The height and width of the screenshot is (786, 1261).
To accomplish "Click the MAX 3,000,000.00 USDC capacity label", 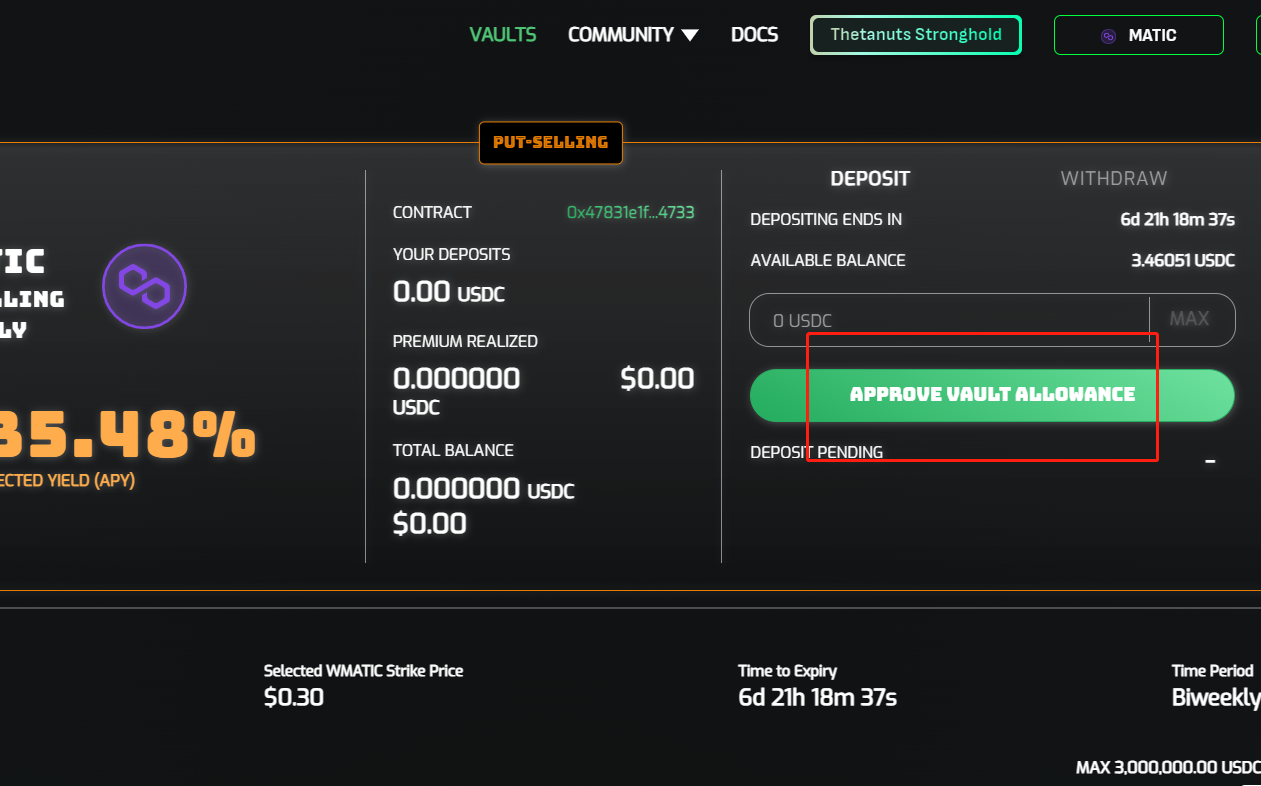I will click(1167, 768).
